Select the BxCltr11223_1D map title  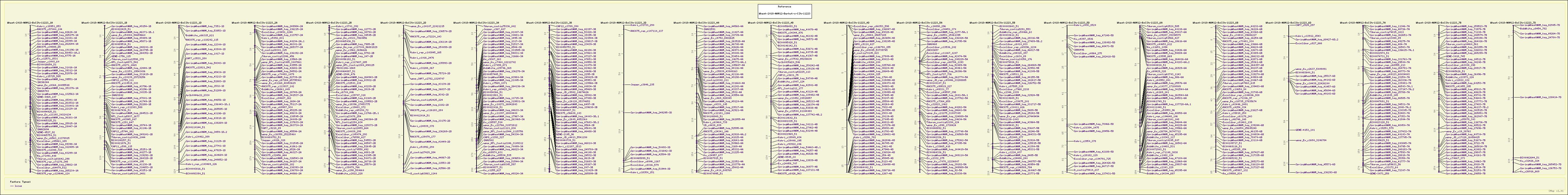pos(179,23)
